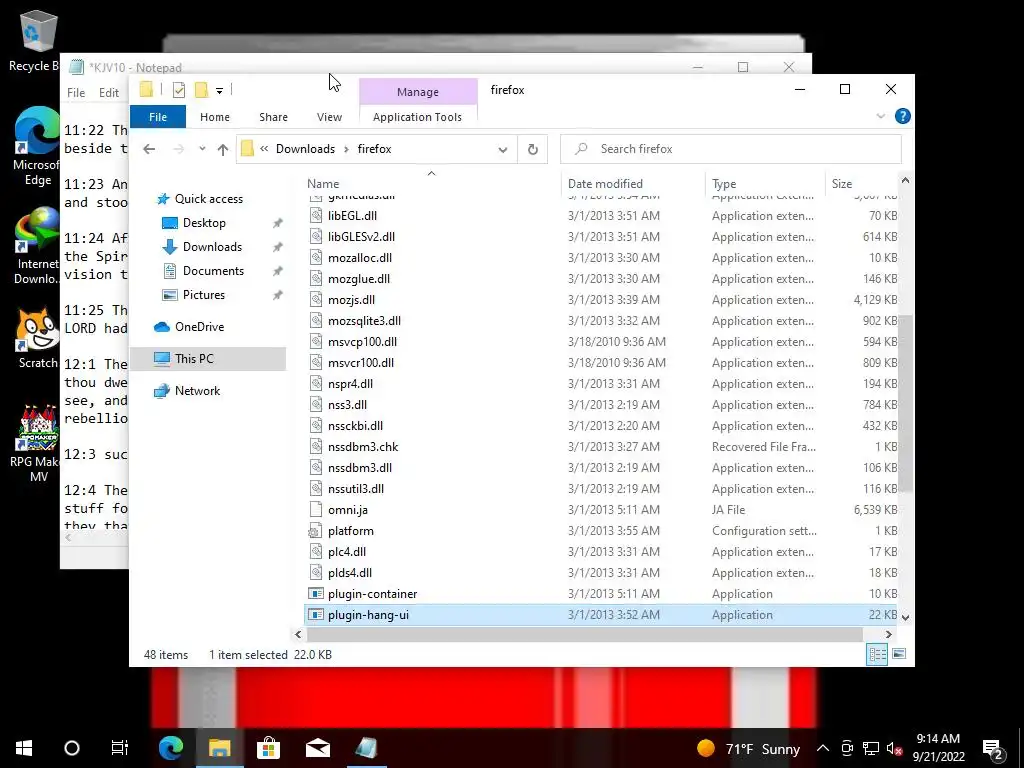Switch to Details view layout icon
Screen dimensions: 1024x768
click(877, 654)
